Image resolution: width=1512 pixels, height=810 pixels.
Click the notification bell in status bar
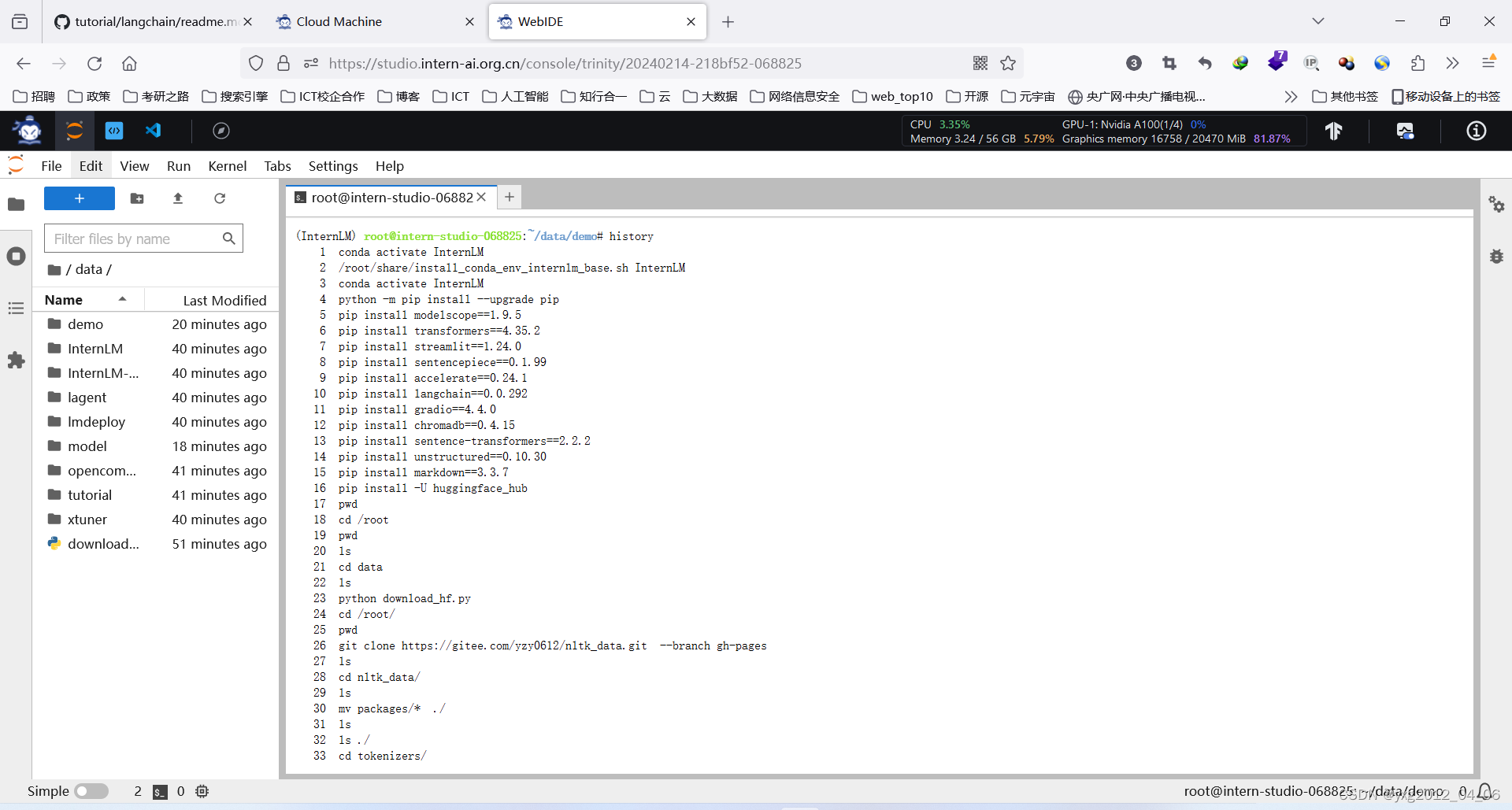point(1485,791)
